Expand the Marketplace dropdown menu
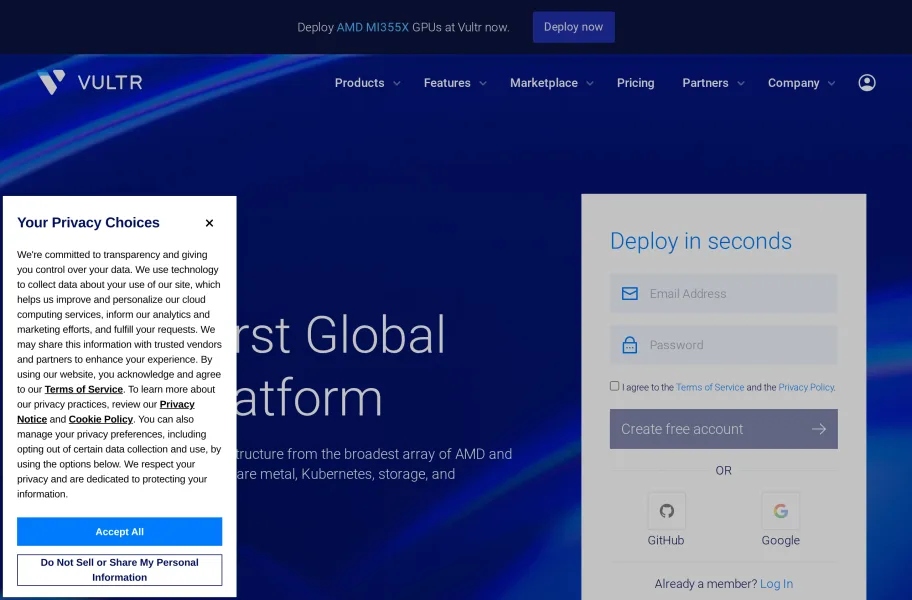Viewport: 912px width, 600px height. [x=552, y=83]
